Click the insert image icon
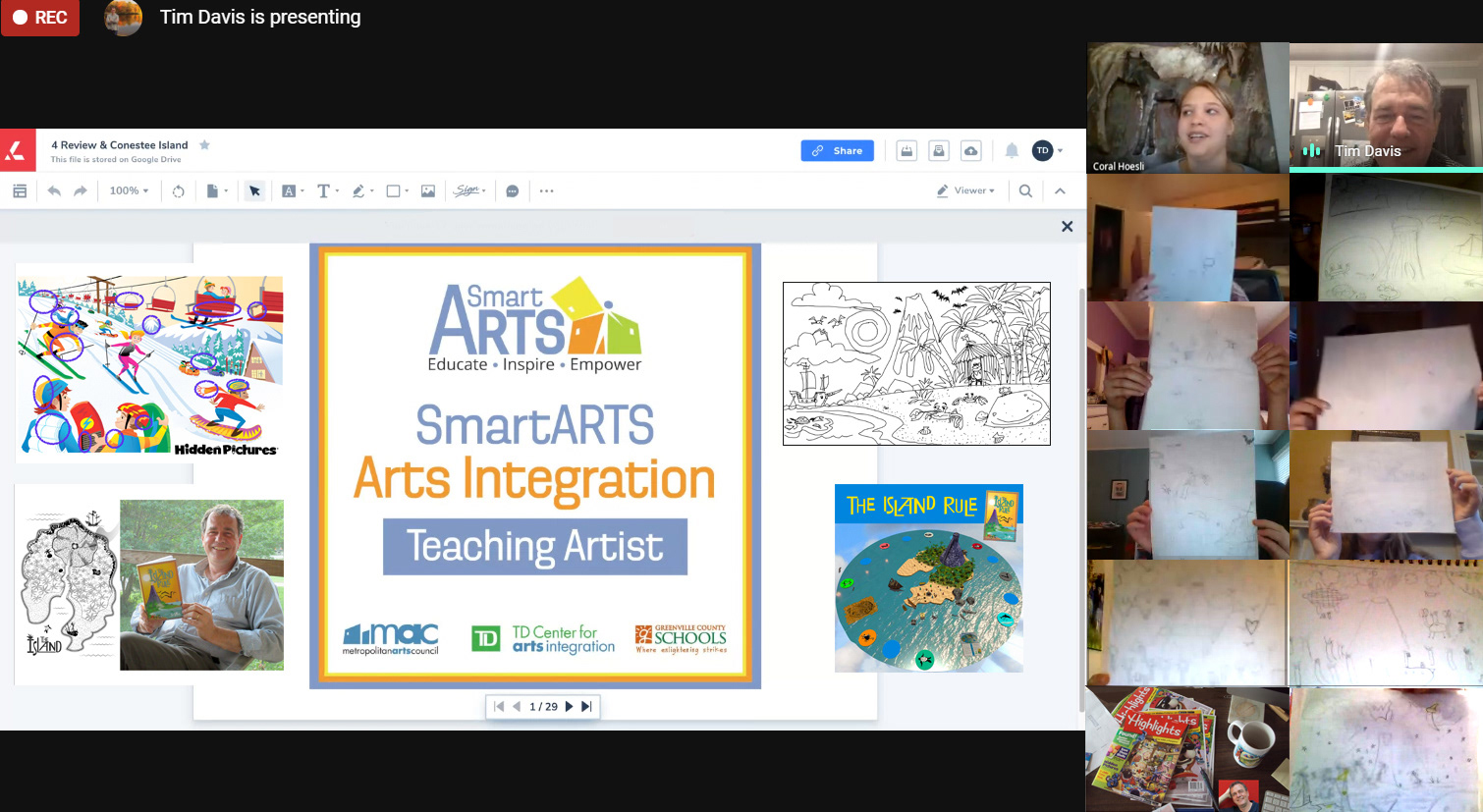 (x=428, y=190)
